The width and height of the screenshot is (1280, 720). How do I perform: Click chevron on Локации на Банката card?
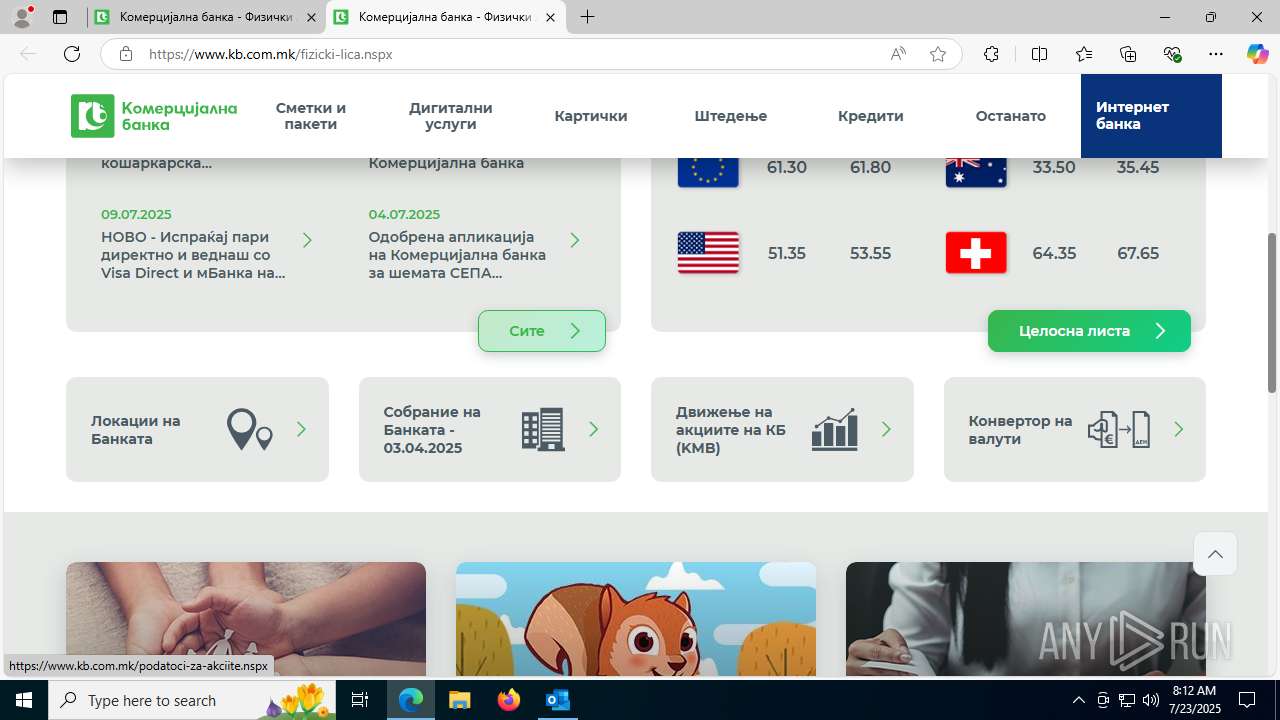(301, 429)
